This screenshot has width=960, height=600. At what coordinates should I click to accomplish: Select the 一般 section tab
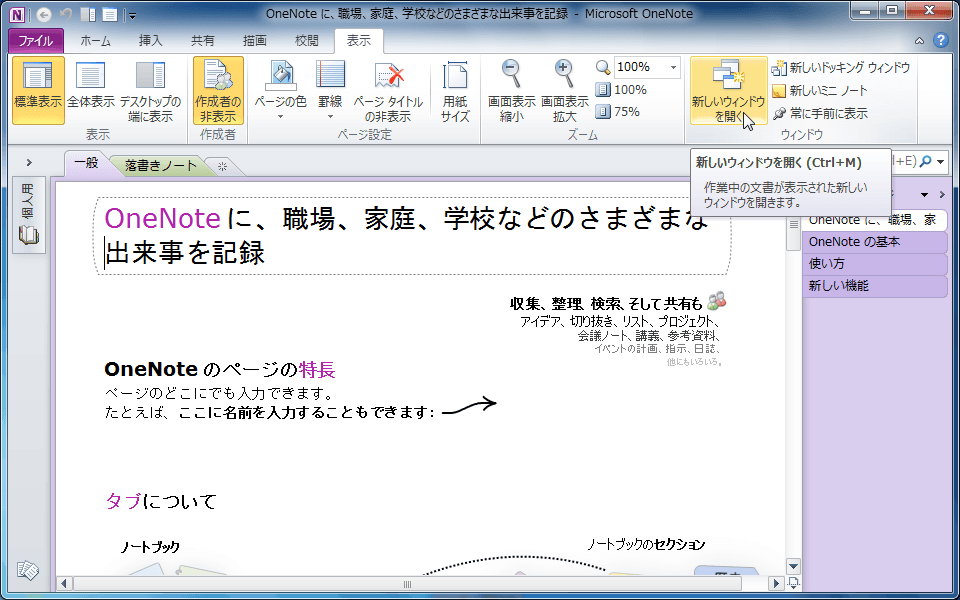tap(86, 163)
